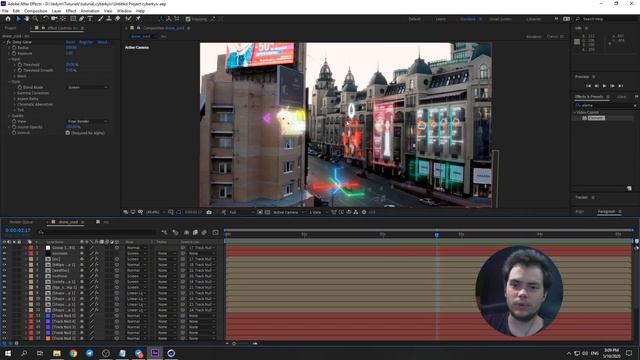Screen dimensions: 640x360
Task: Toggle the Snapping checkbox in toolbar
Action: [188, 19]
